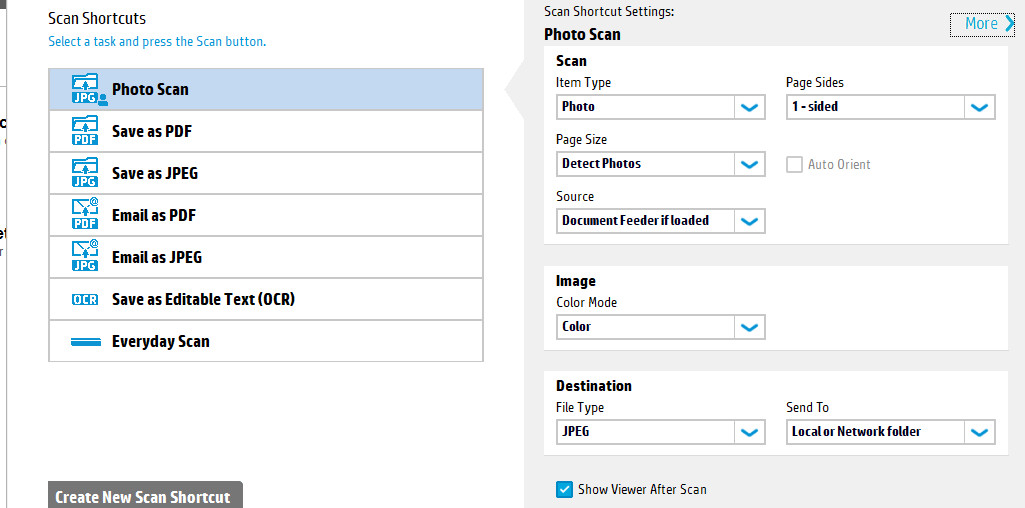Choose the Everyday Scan shortcut

click(x=266, y=341)
